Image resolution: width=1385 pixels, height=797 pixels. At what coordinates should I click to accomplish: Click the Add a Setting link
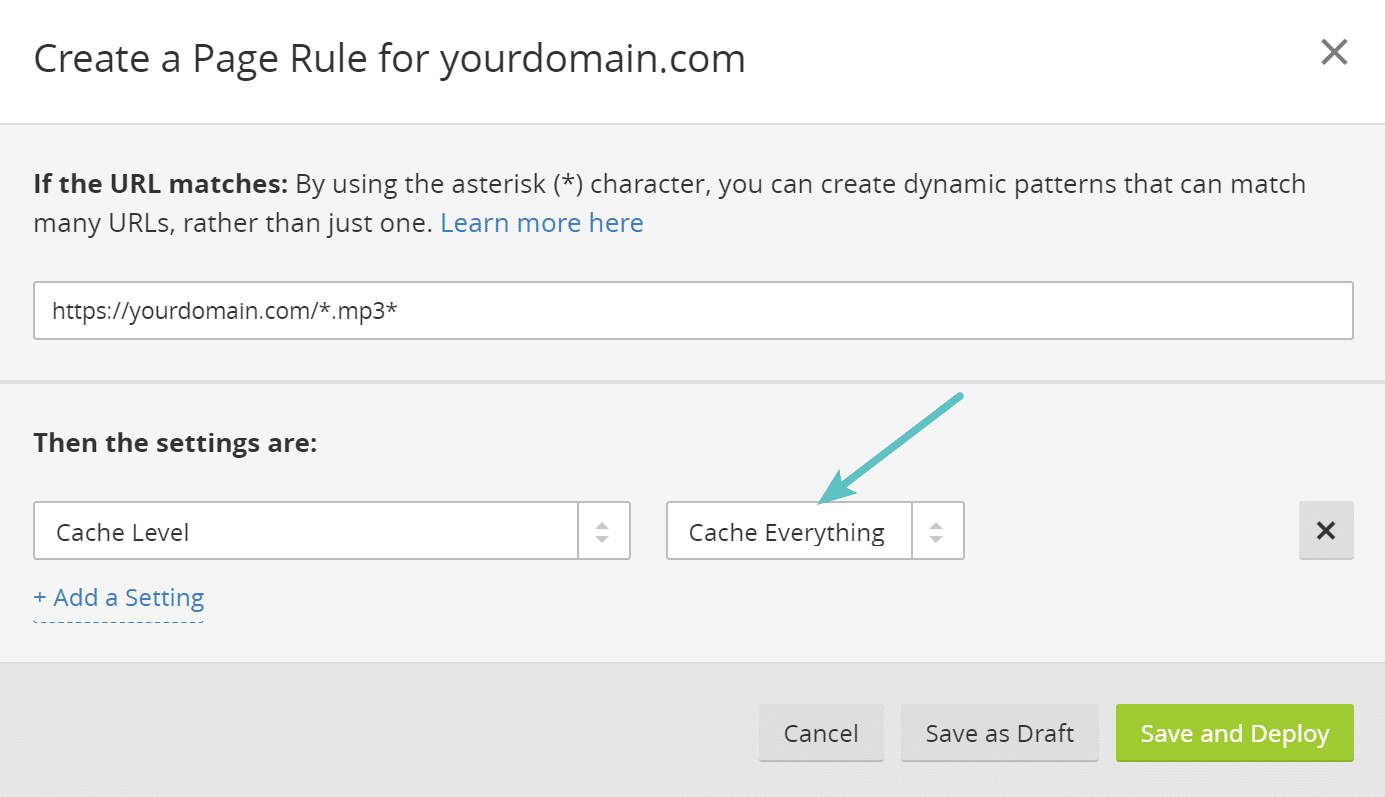pyautogui.click(x=119, y=597)
